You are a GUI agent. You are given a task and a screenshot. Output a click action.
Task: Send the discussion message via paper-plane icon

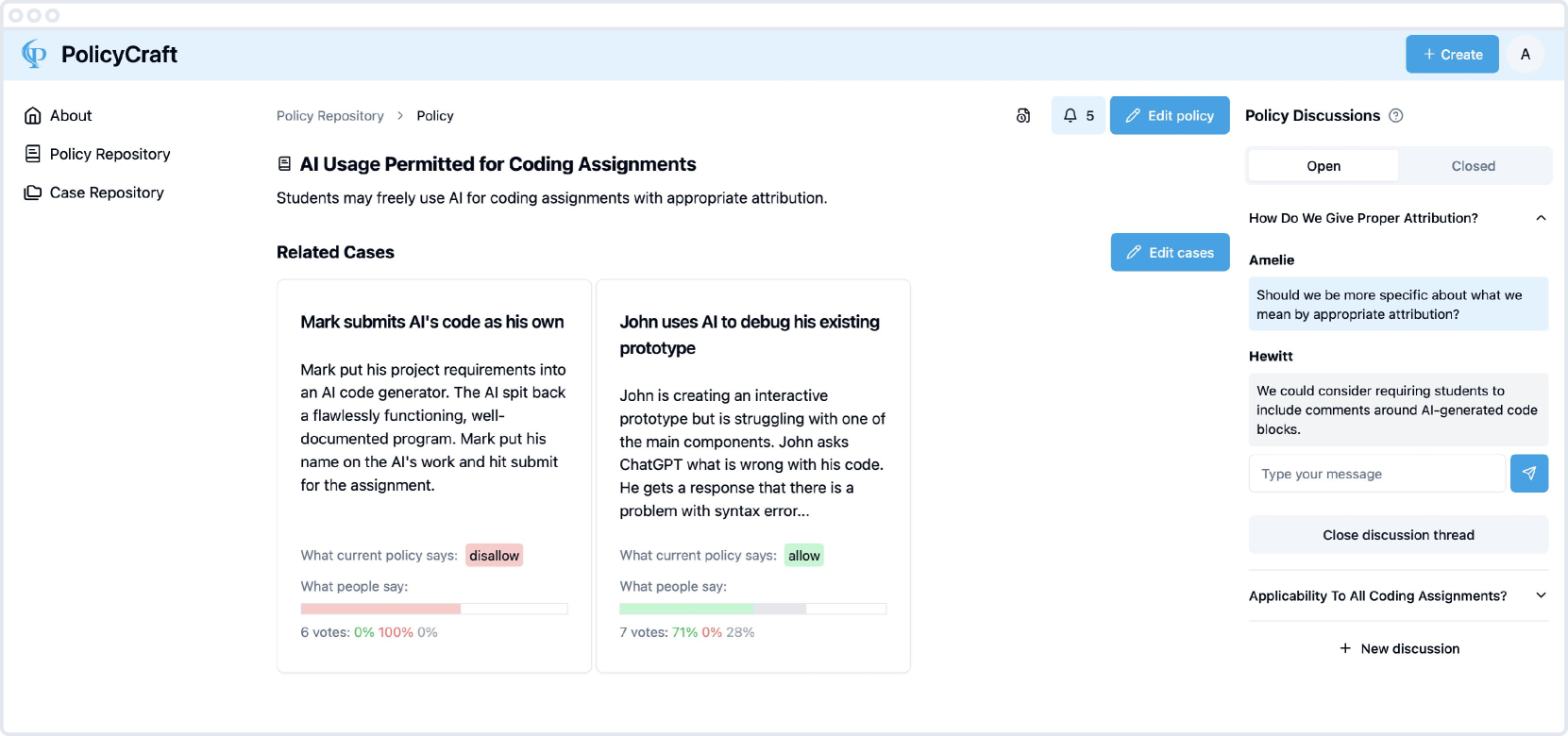click(1528, 474)
